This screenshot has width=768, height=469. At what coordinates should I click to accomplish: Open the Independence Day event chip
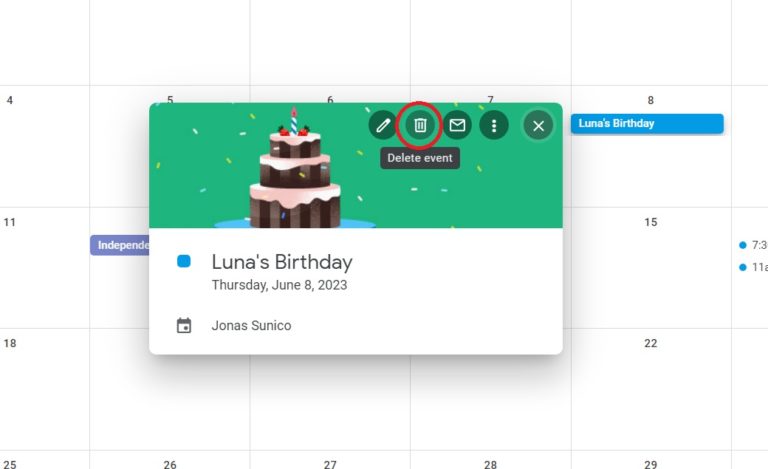point(120,245)
